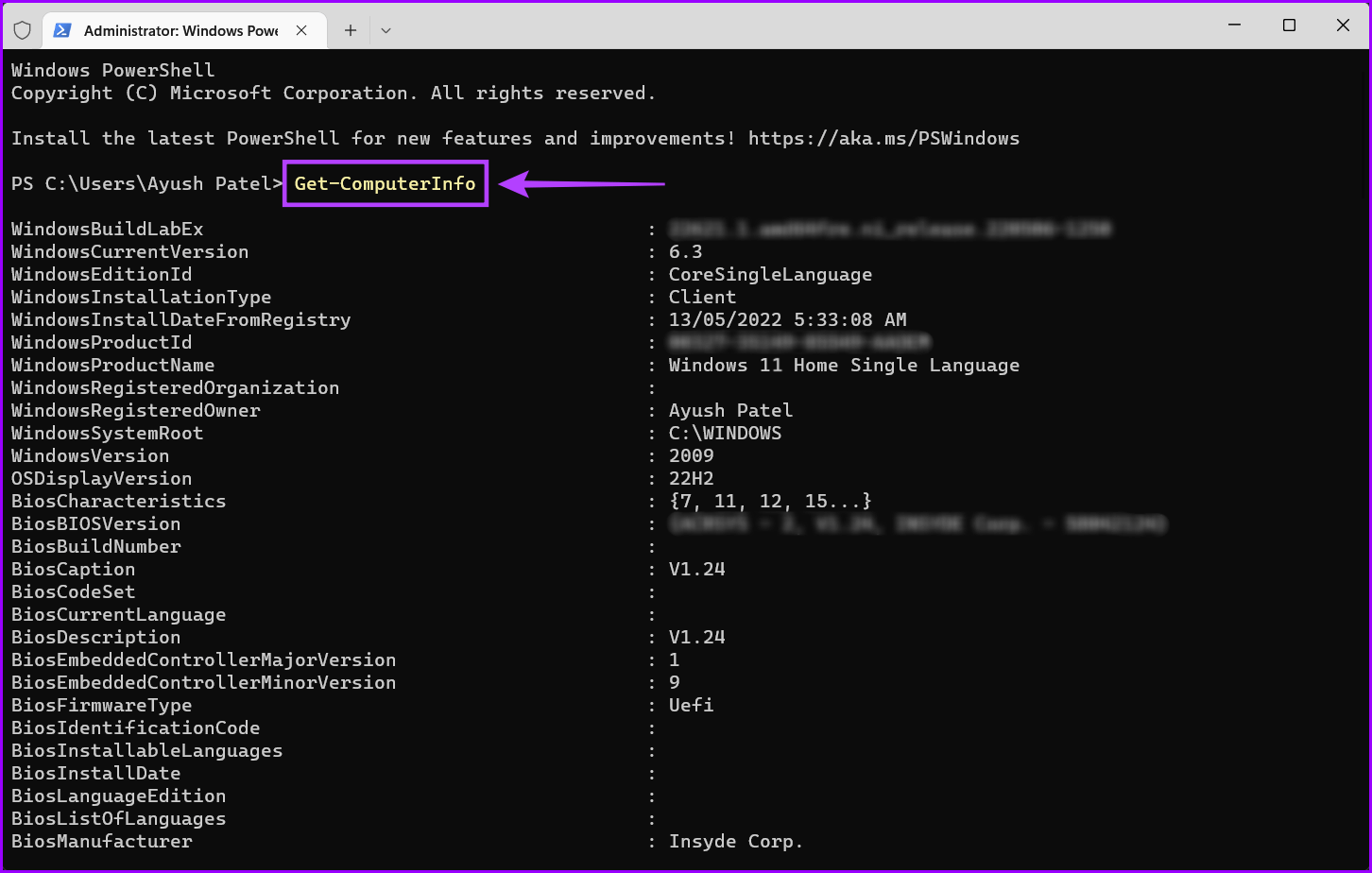
Task: Click the BiosInstallDate property name
Action: 96,773
